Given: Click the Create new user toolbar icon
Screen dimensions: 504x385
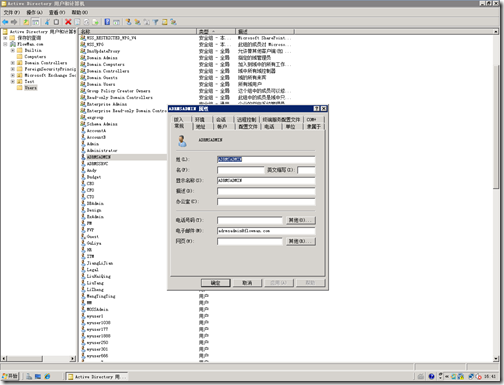Looking at the screenshot, I should (x=128, y=22).
